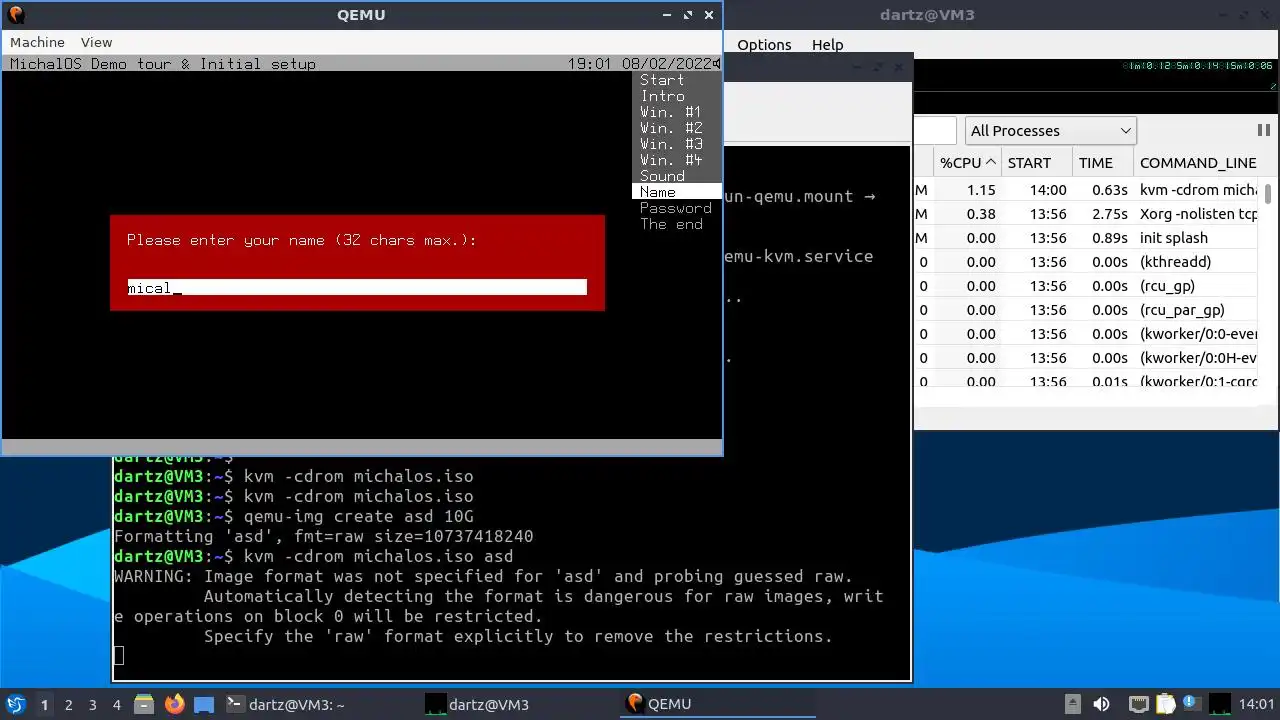Activate the dartz@VM3: ~ terminal taskbar entry
Screen dimensions: 1280x720
pos(320,704)
